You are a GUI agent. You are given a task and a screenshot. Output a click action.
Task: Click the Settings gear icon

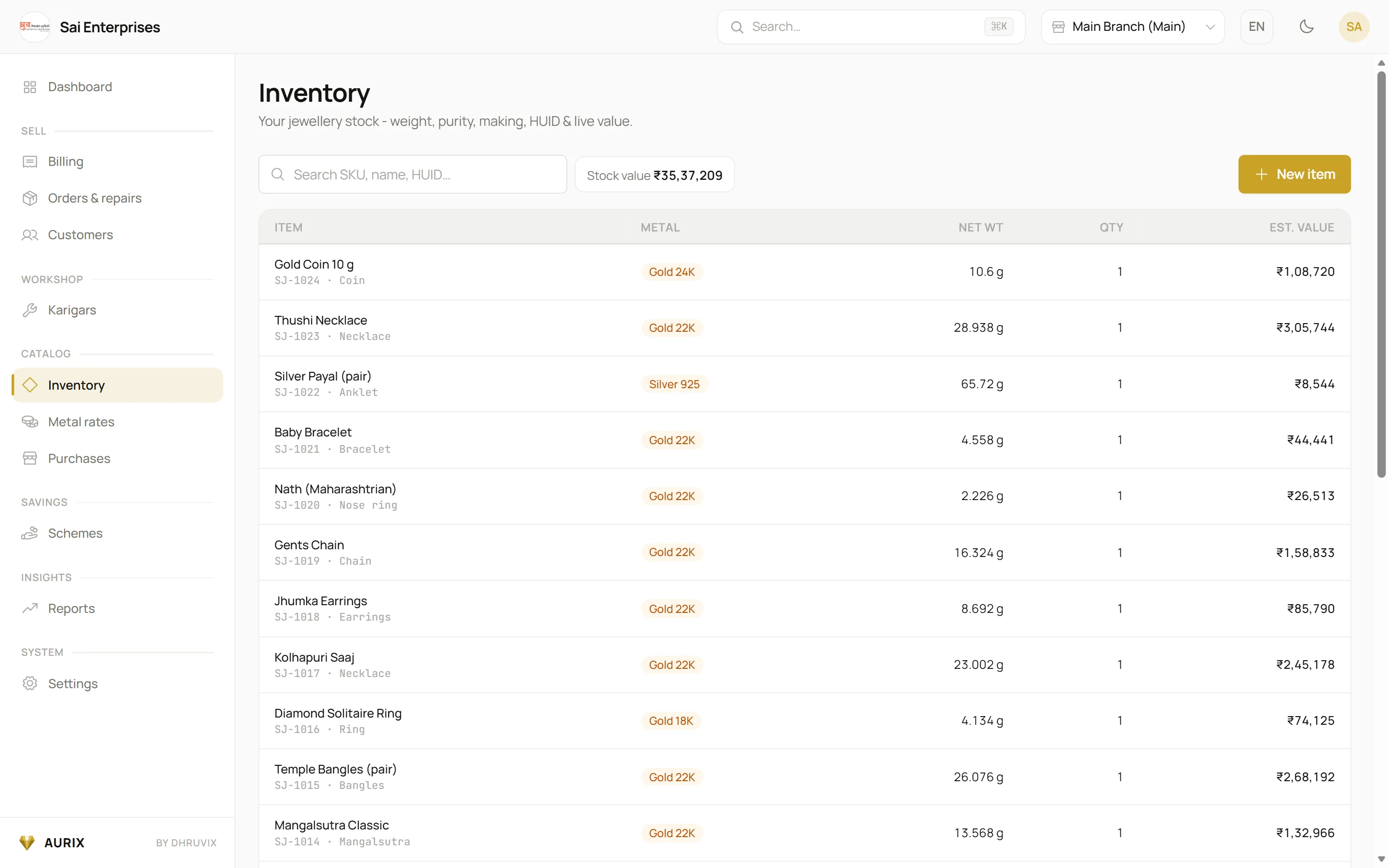30,683
